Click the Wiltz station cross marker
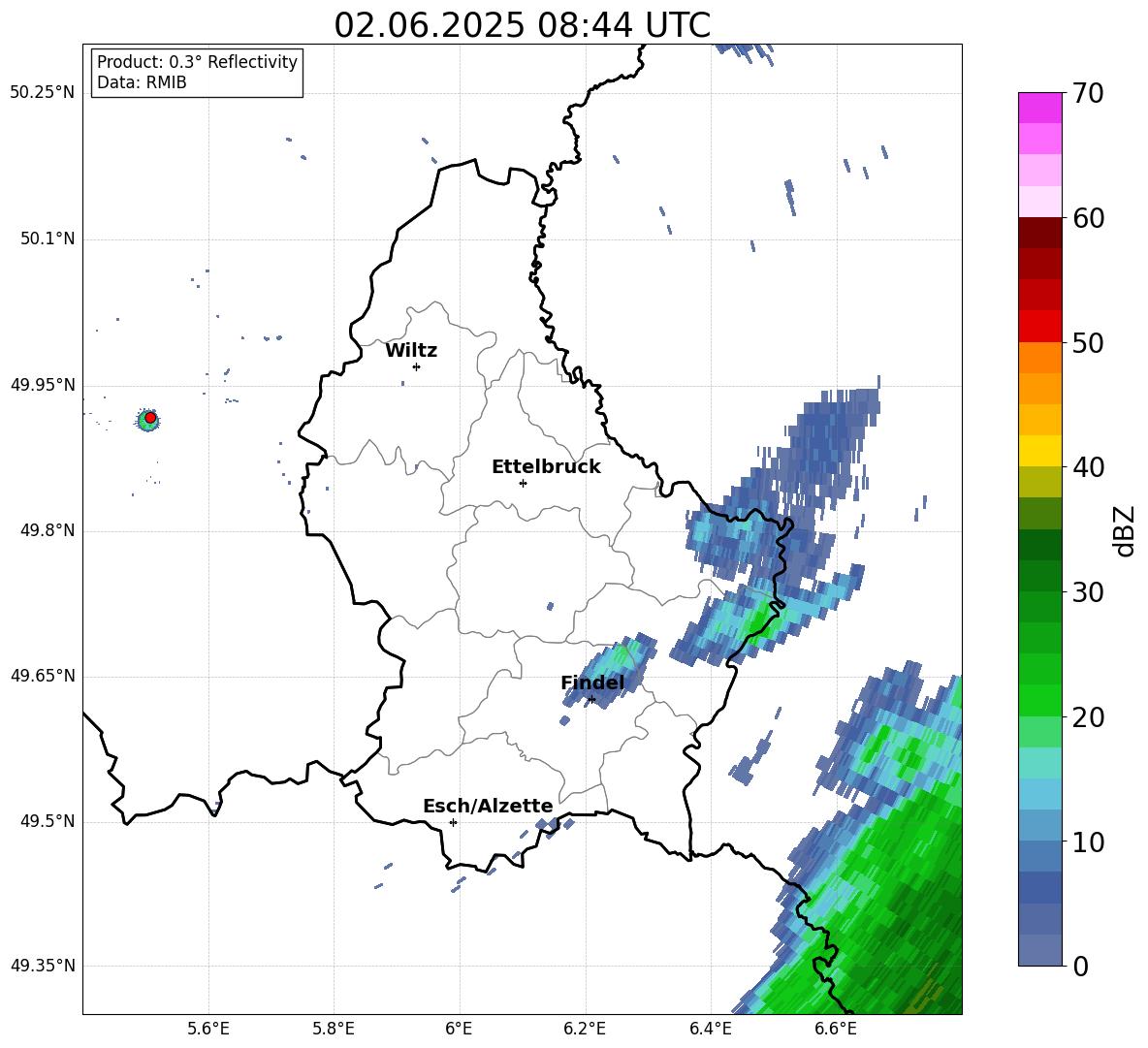The width and height of the screenshot is (1148, 1048). coord(417,366)
